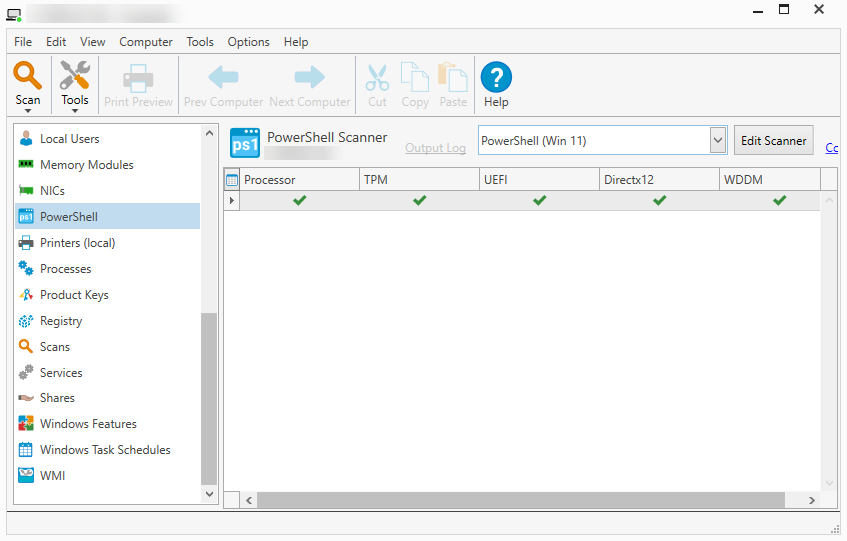
Task: Click the Copy pages icon
Action: click(x=414, y=77)
